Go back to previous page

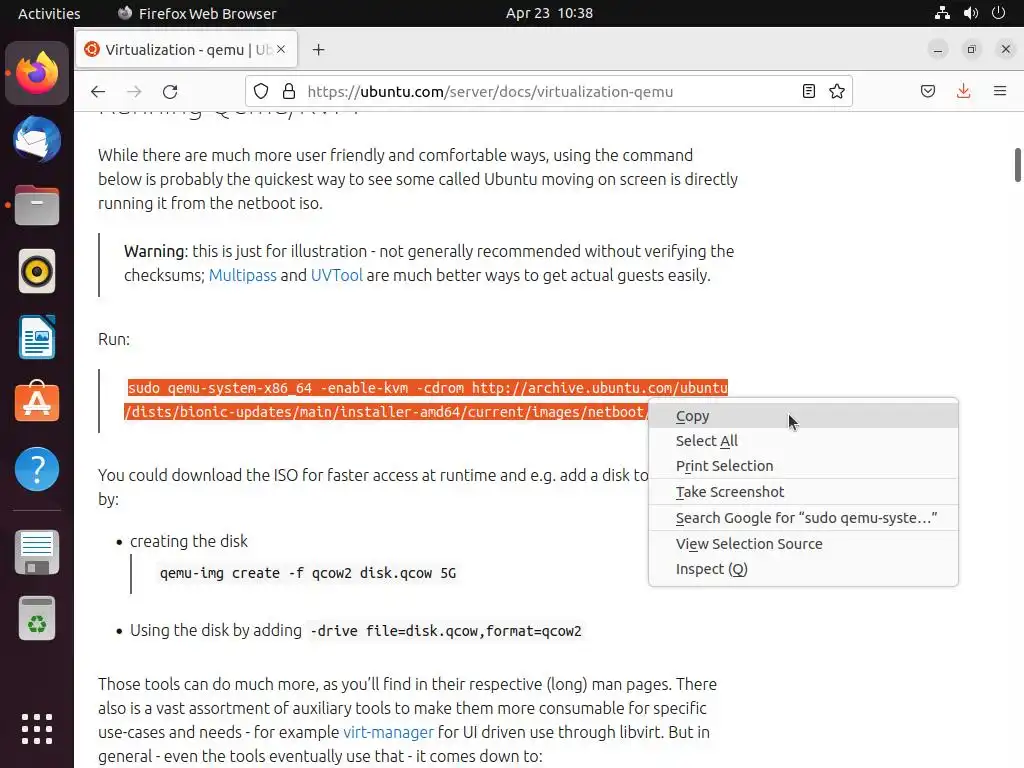tap(98, 91)
